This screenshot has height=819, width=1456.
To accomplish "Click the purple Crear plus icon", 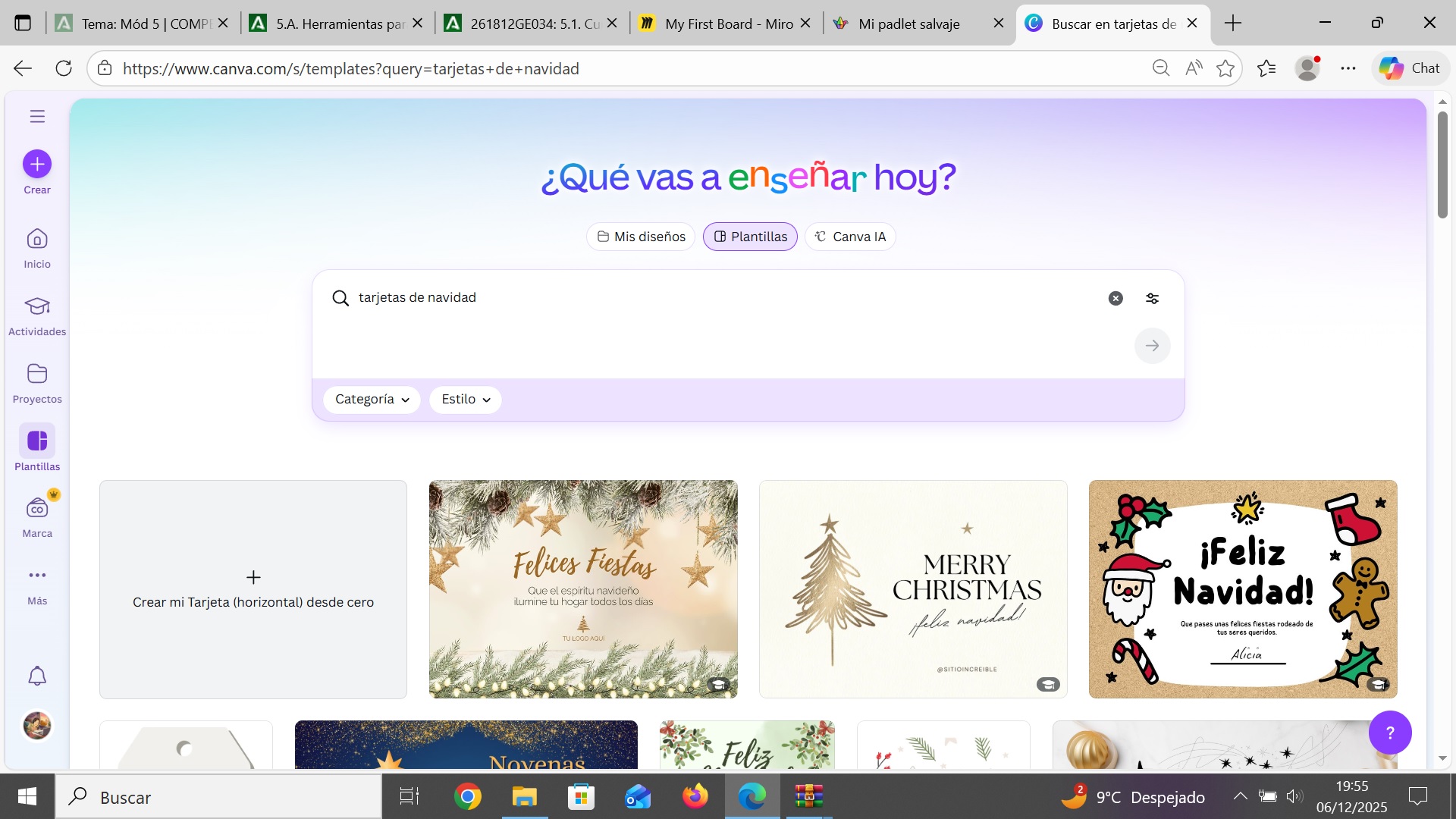I will [37, 164].
